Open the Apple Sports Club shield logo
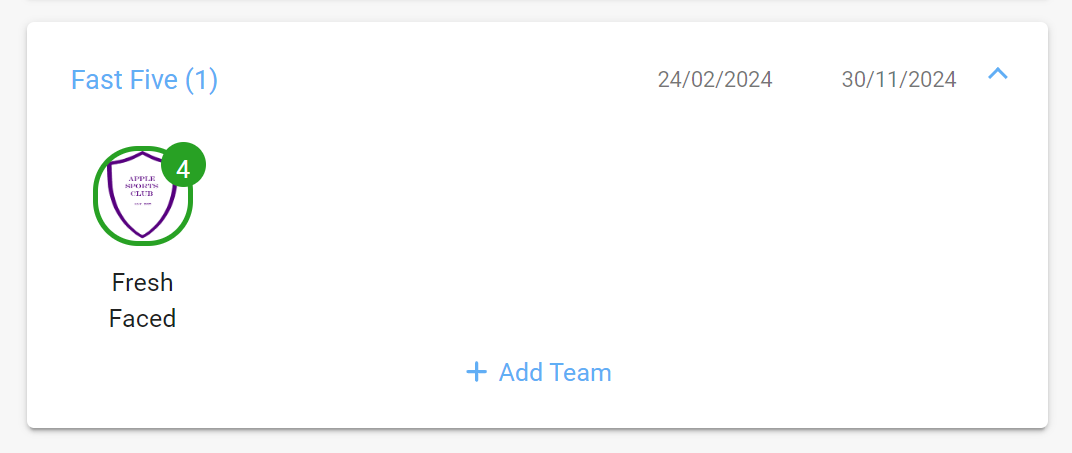Viewport: 1072px width, 453px height. [142, 195]
